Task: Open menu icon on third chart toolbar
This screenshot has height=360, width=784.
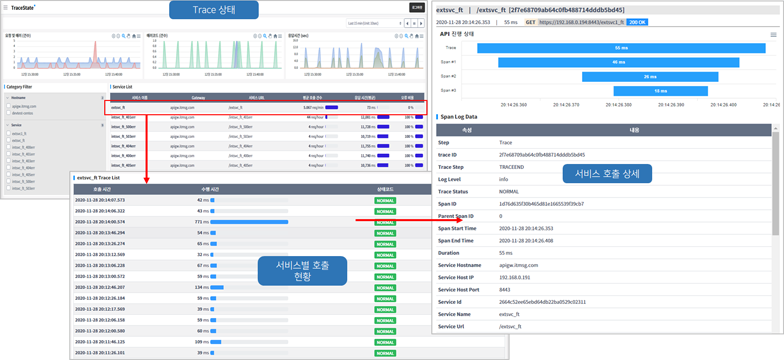Action: click(421, 36)
